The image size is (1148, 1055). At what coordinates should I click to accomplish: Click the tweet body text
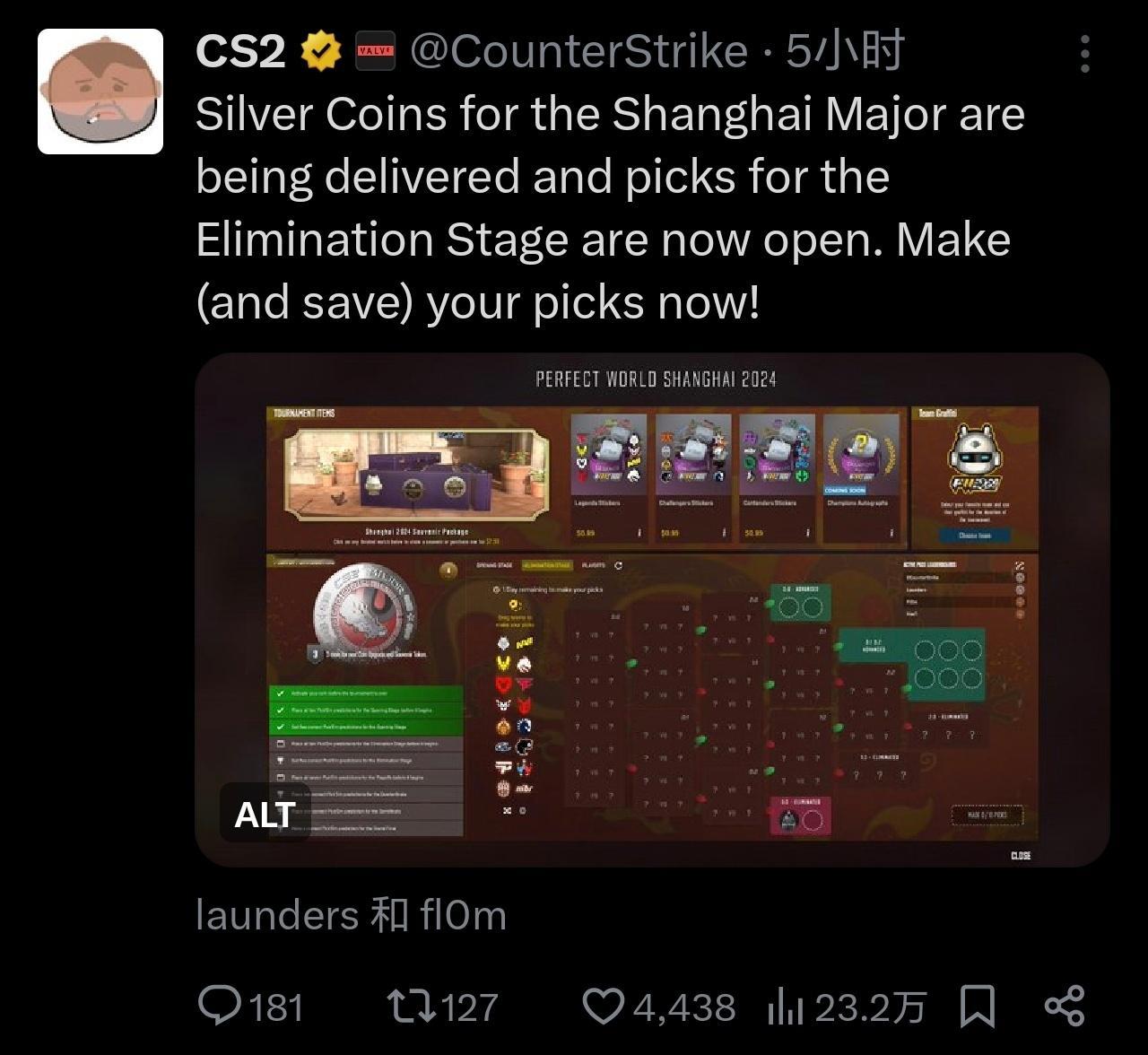pyautogui.click(x=610, y=208)
